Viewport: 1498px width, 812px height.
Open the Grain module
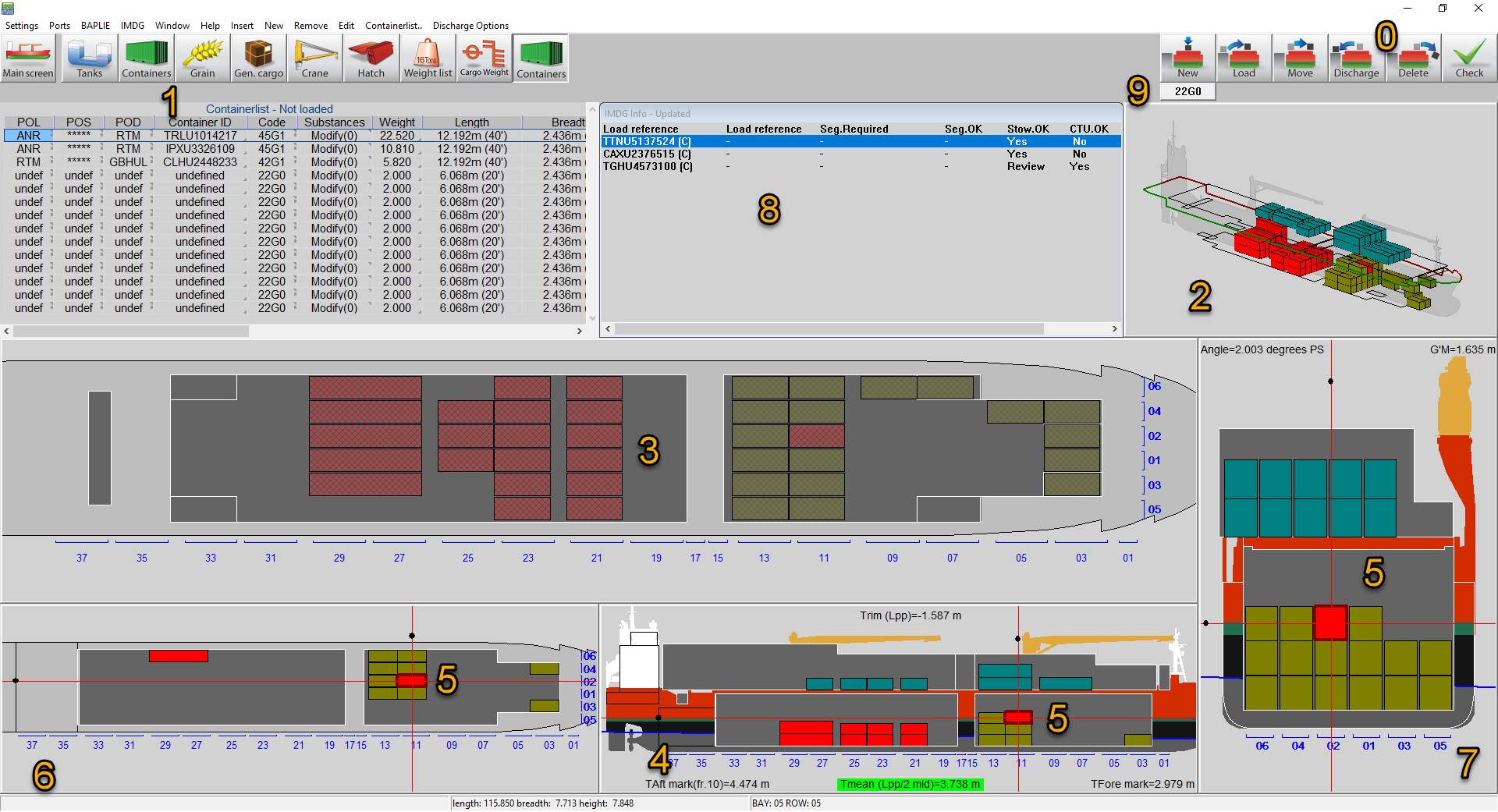coord(202,58)
